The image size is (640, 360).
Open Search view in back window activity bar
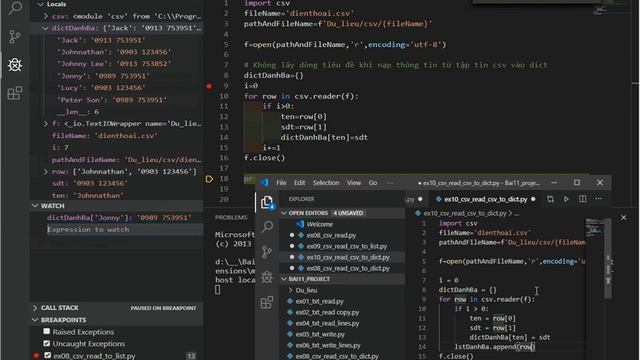point(15,7)
